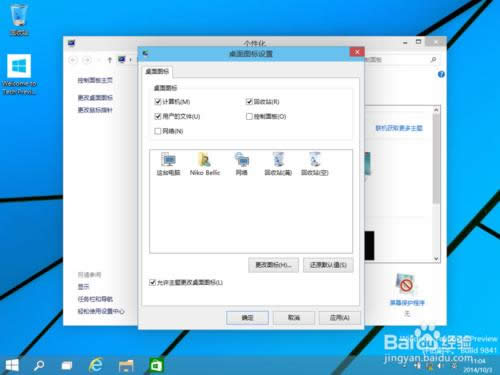The image size is (500, 375).
Task: Select the 这台电脑 icon in the preview list
Action: point(168,164)
